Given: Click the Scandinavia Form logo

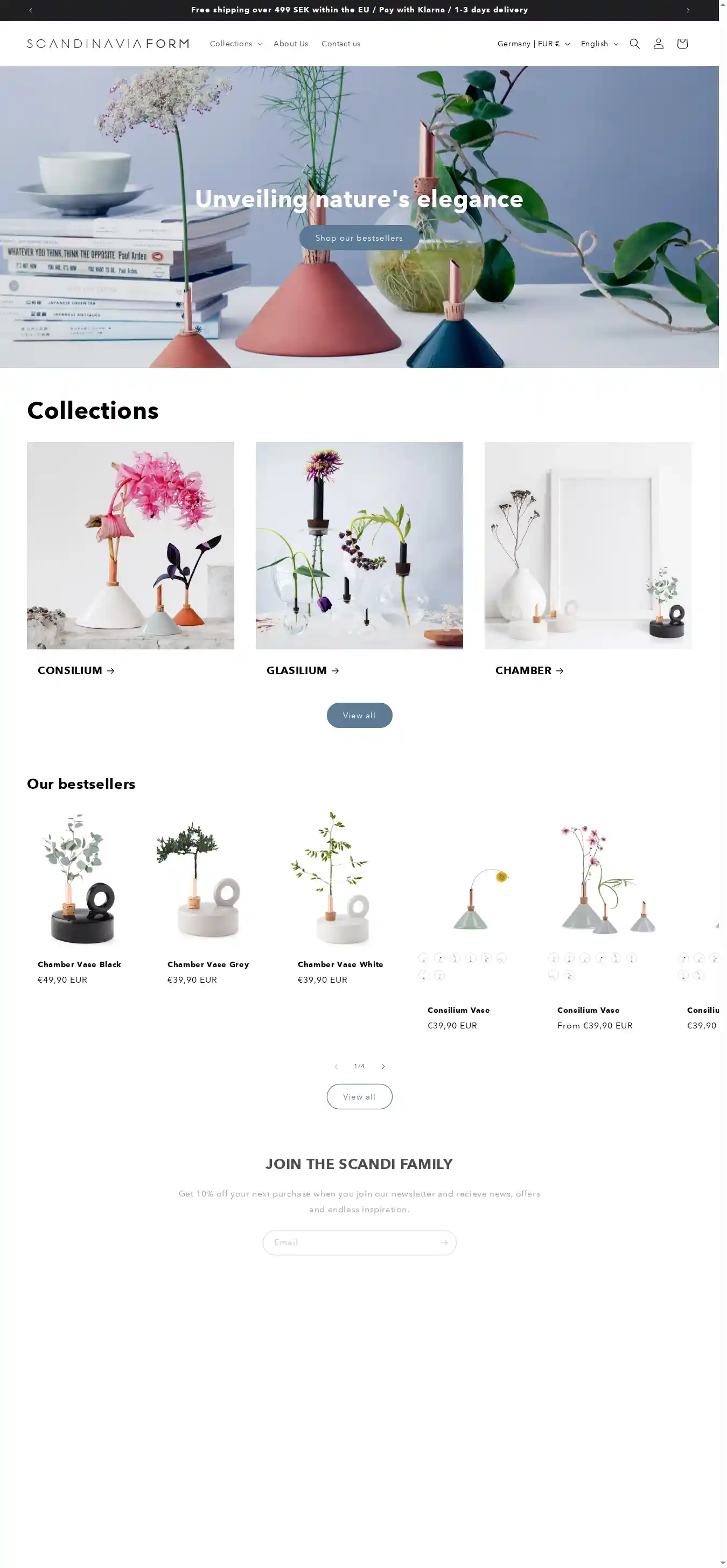Looking at the screenshot, I should point(108,44).
